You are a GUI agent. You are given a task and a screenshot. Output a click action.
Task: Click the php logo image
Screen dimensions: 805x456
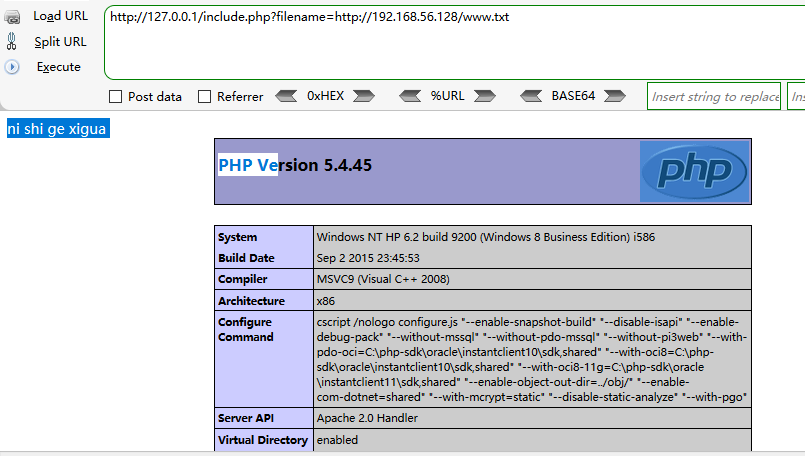(695, 172)
